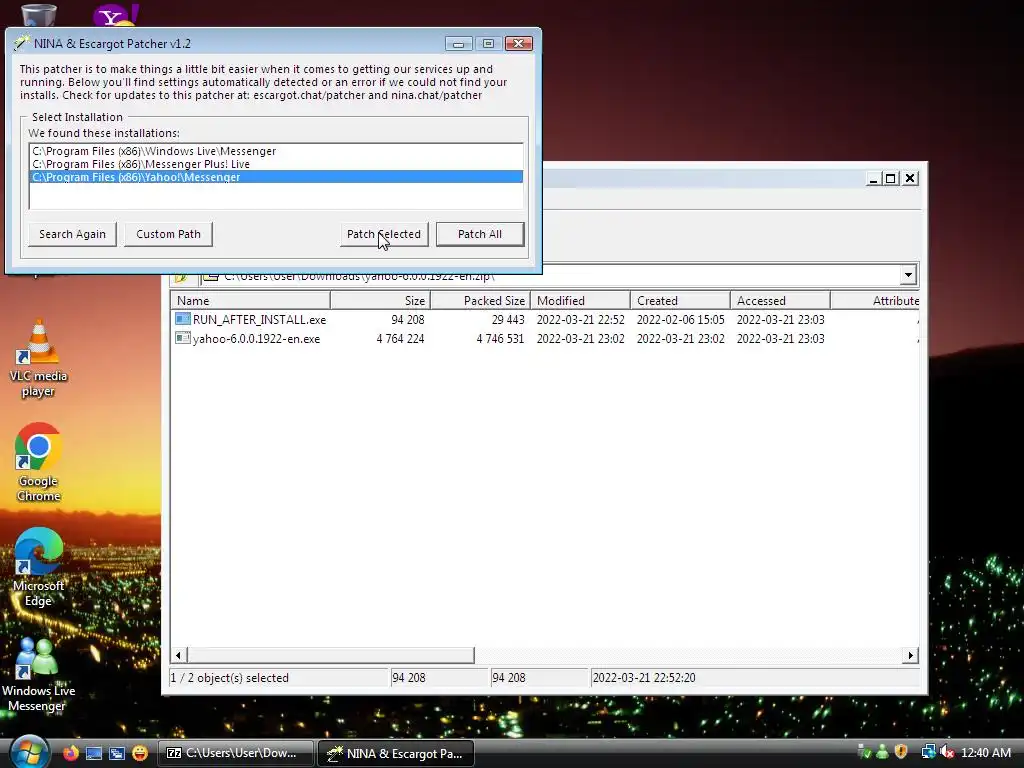Click network connection tray icon
The width and height of the screenshot is (1024, 768).
(928, 752)
